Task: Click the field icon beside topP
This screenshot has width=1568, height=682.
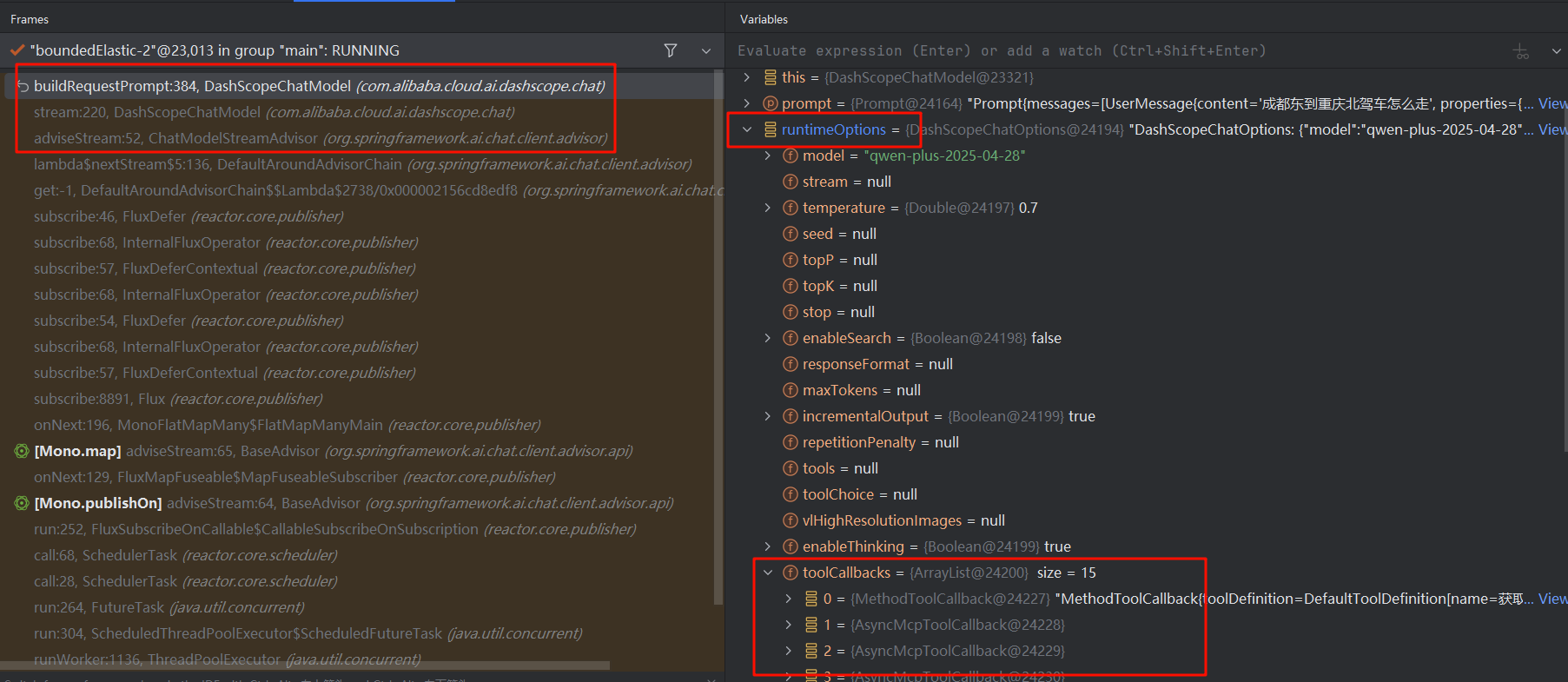Action: 791,260
